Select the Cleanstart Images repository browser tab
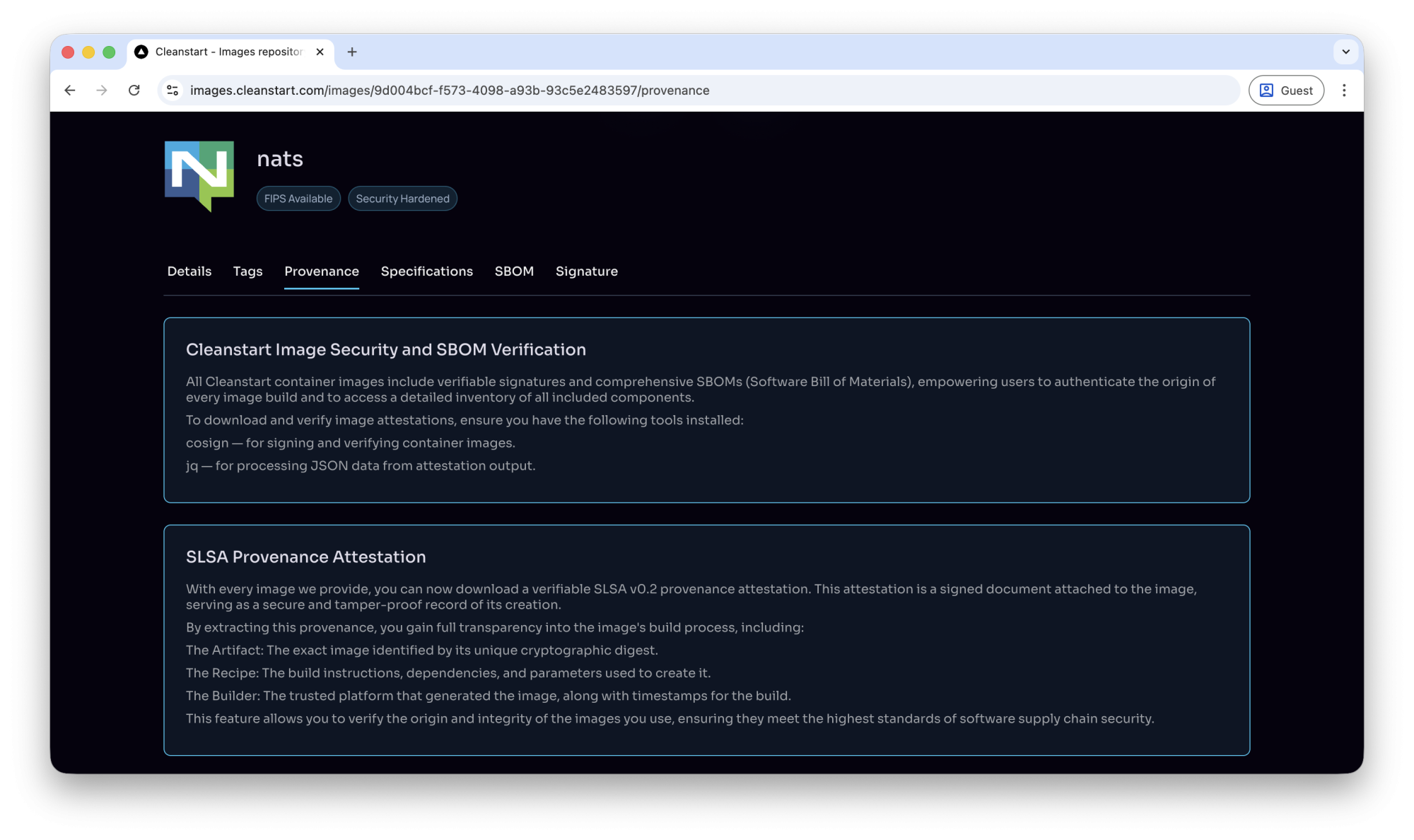The width and height of the screenshot is (1414, 840). click(x=230, y=52)
